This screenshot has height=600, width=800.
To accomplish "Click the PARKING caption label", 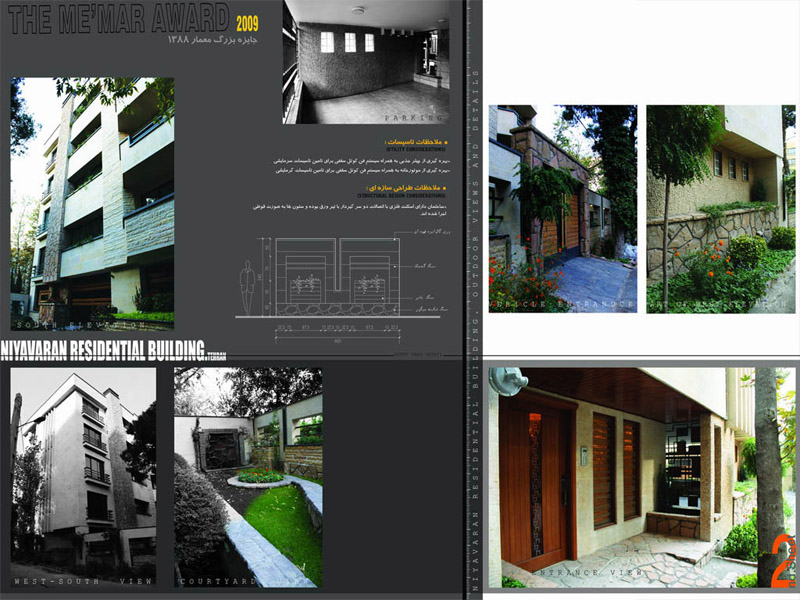I will tap(414, 118).
